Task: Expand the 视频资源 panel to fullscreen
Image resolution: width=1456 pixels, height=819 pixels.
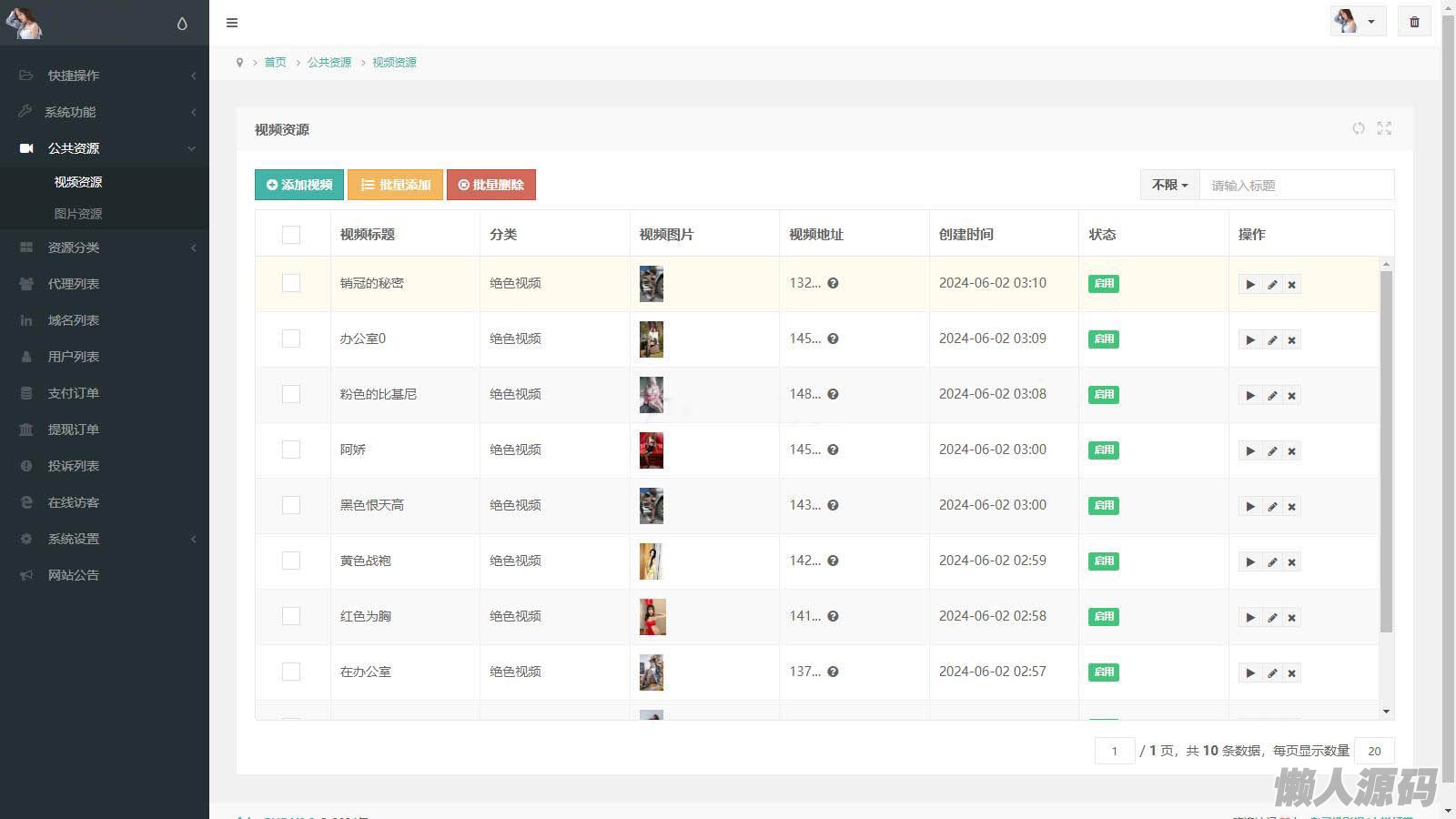Action: point(1384,128)
